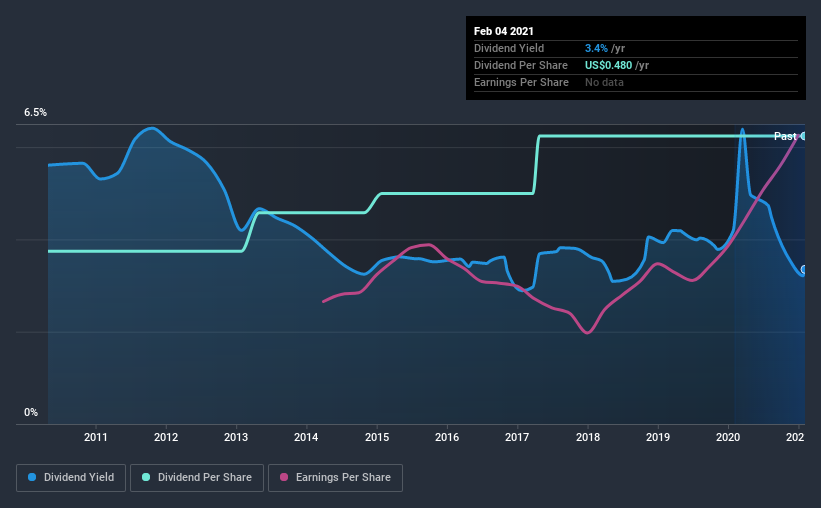Image resolution: width=821 pixels, height=508 pixels.
Task: Click the blue dividend yield endpoint marker
Action: tap(804, 270)
